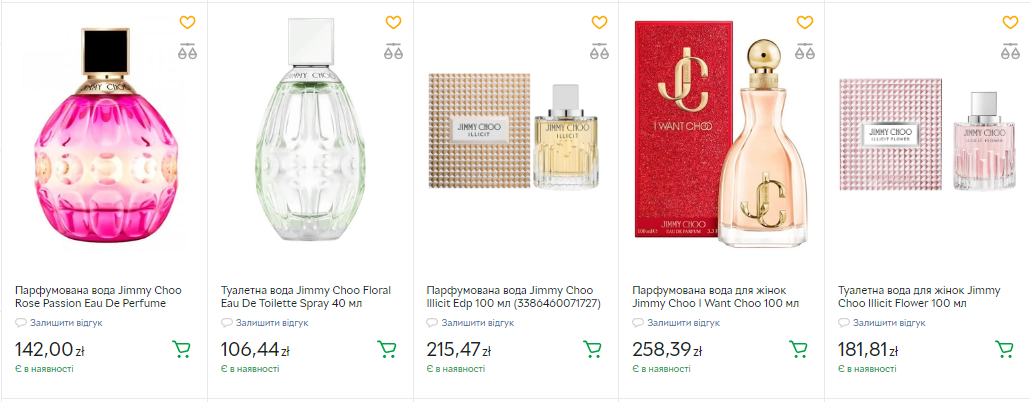
Task: Compare the Jimmy Choo Rose Passion perfume
Action: click(187, 53)
